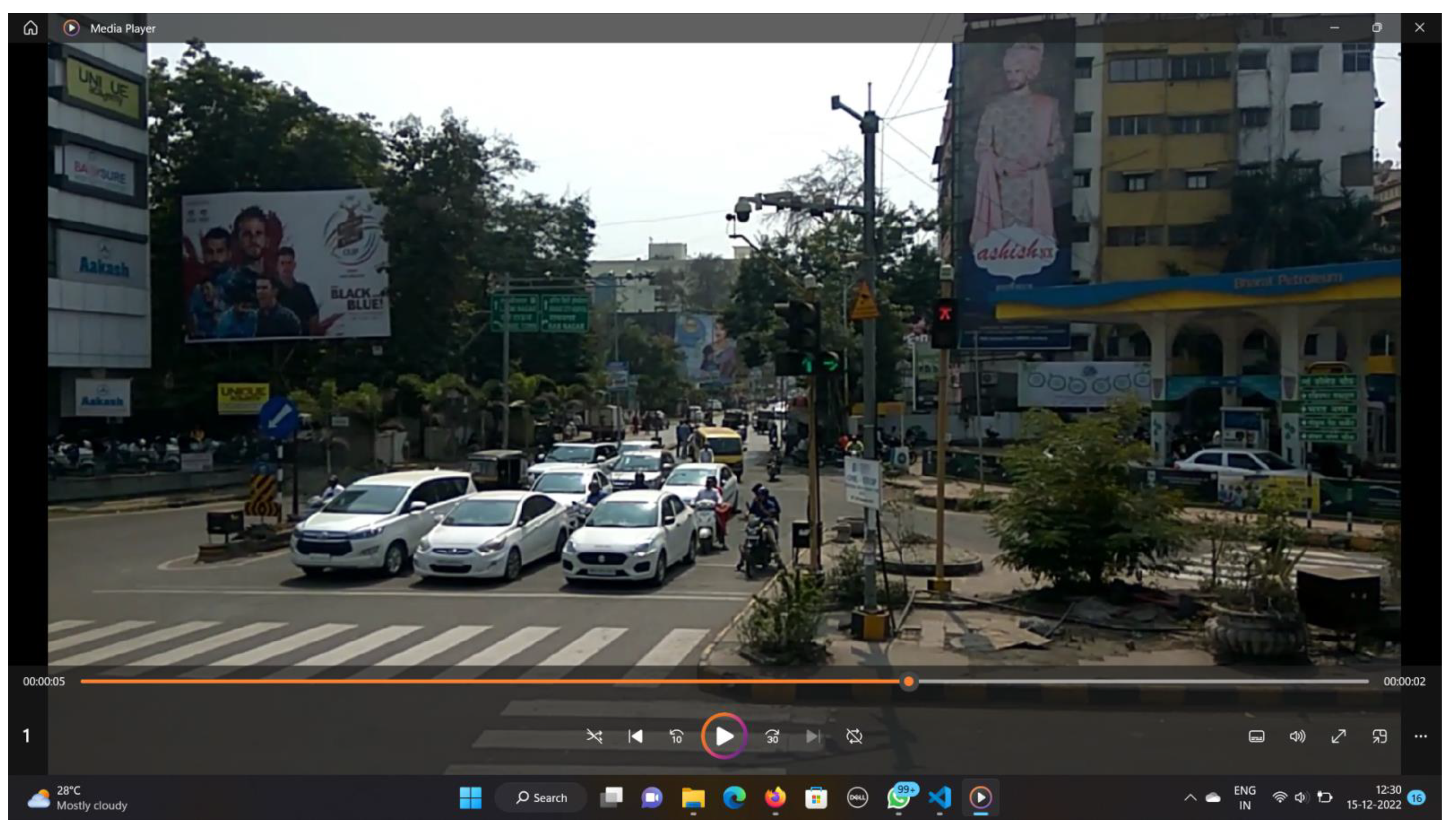Switch to mini player view
The image size is (1456, 830).
[x=1379, y=736]
